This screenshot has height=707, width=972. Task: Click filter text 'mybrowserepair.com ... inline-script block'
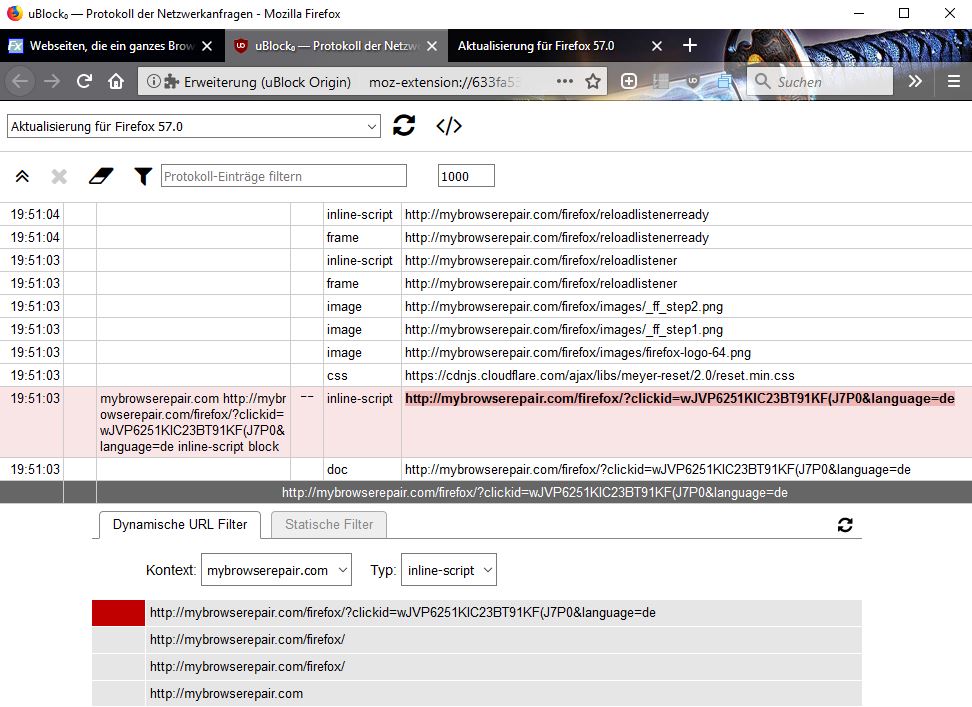pos(193,423)
